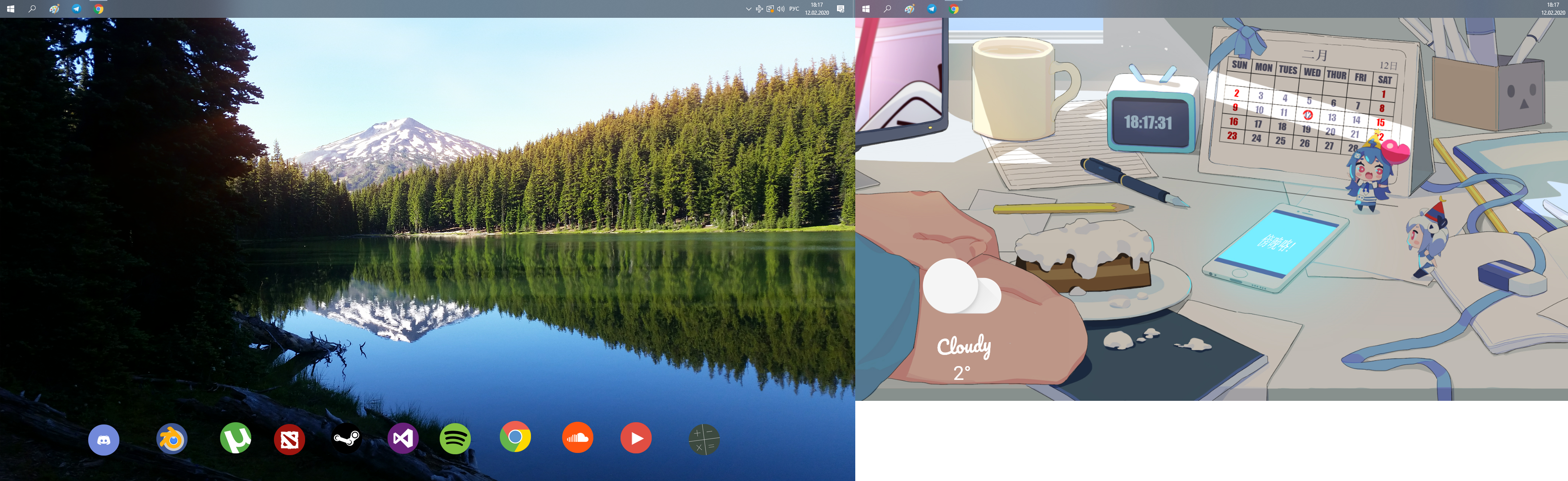Expand the hidden system tray icons
The image size is (1568, 481).
click(x=749, y=9)
